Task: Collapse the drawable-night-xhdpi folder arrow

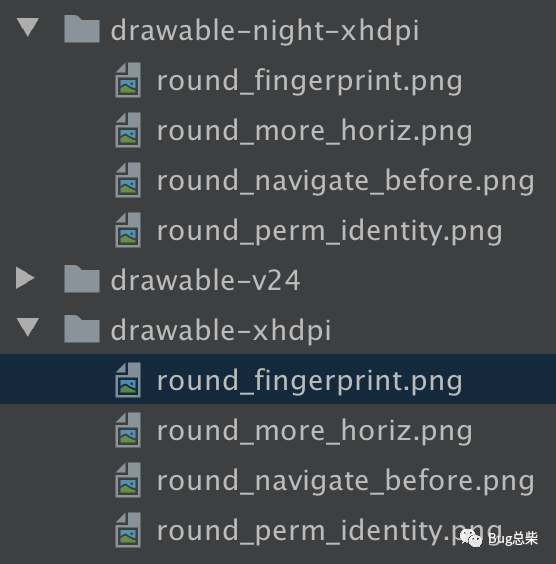Action: click(x=27, y=28)
